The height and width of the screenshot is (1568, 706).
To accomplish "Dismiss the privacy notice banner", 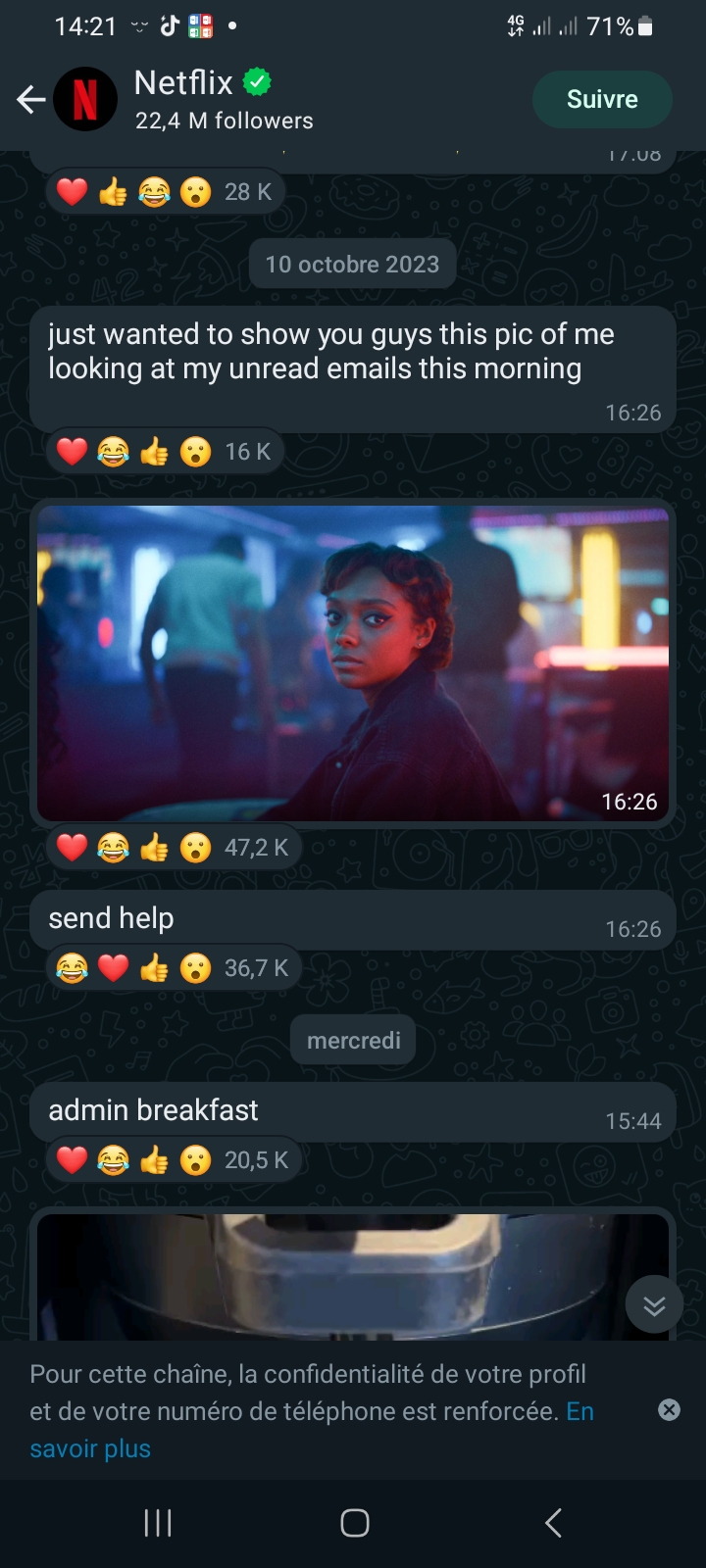I will pyautogui.click(x=669, y=1410).
